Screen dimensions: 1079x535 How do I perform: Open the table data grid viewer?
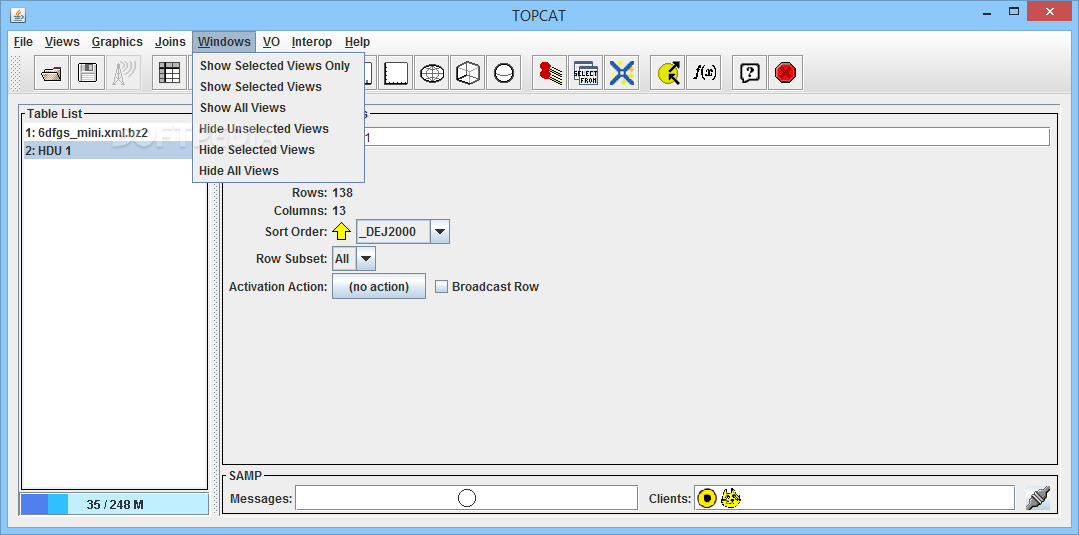pyautogui.click(x=169, y=72)
